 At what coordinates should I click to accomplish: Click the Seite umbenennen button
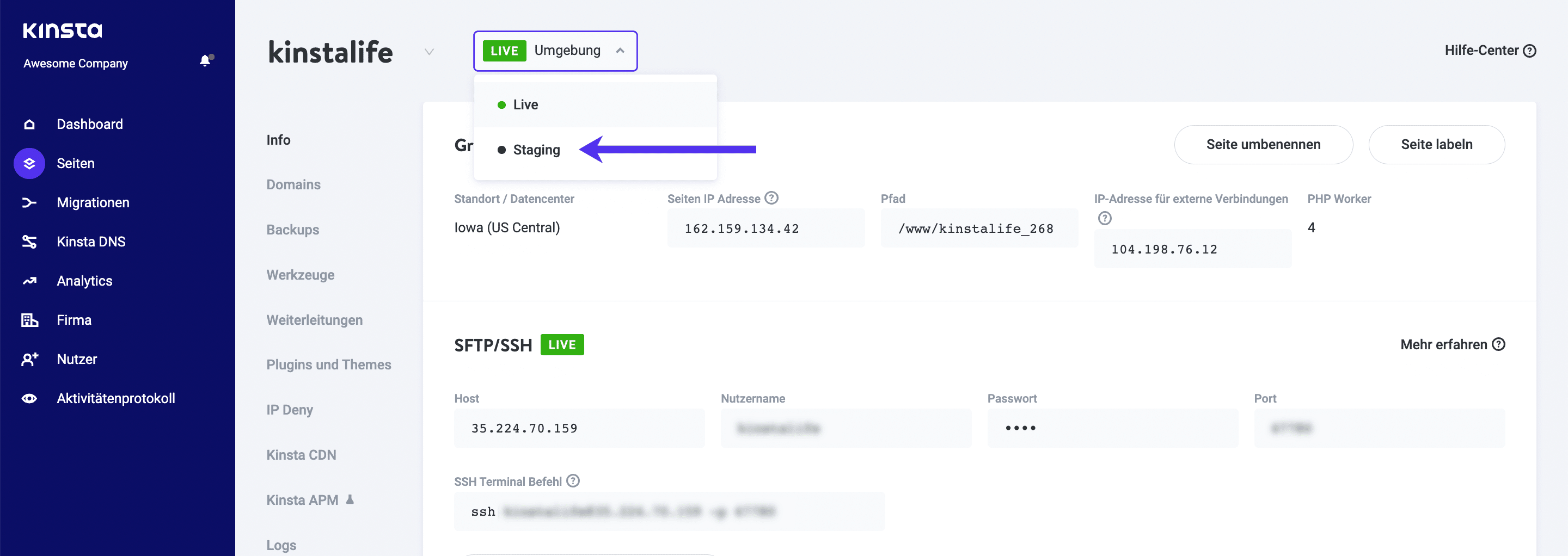coord(1263,145)
